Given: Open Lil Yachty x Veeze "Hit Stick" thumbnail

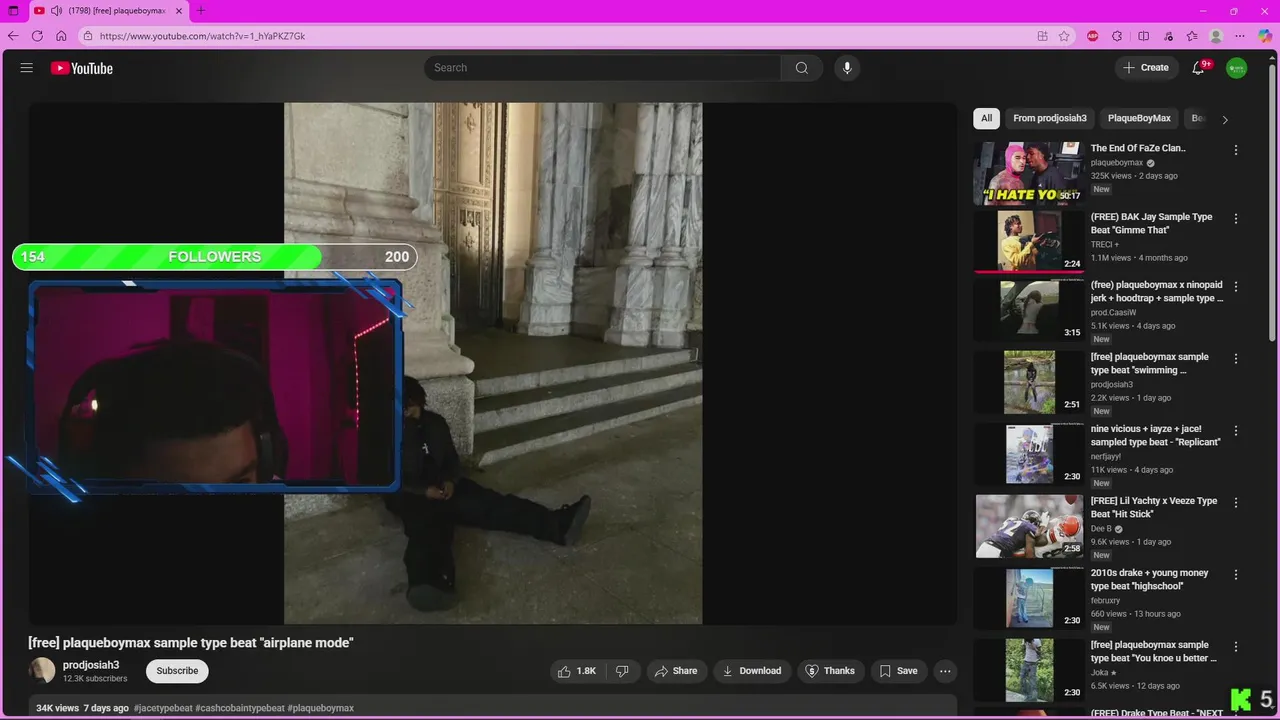Looking at the screenshot, I should [x=1029, y=526].
